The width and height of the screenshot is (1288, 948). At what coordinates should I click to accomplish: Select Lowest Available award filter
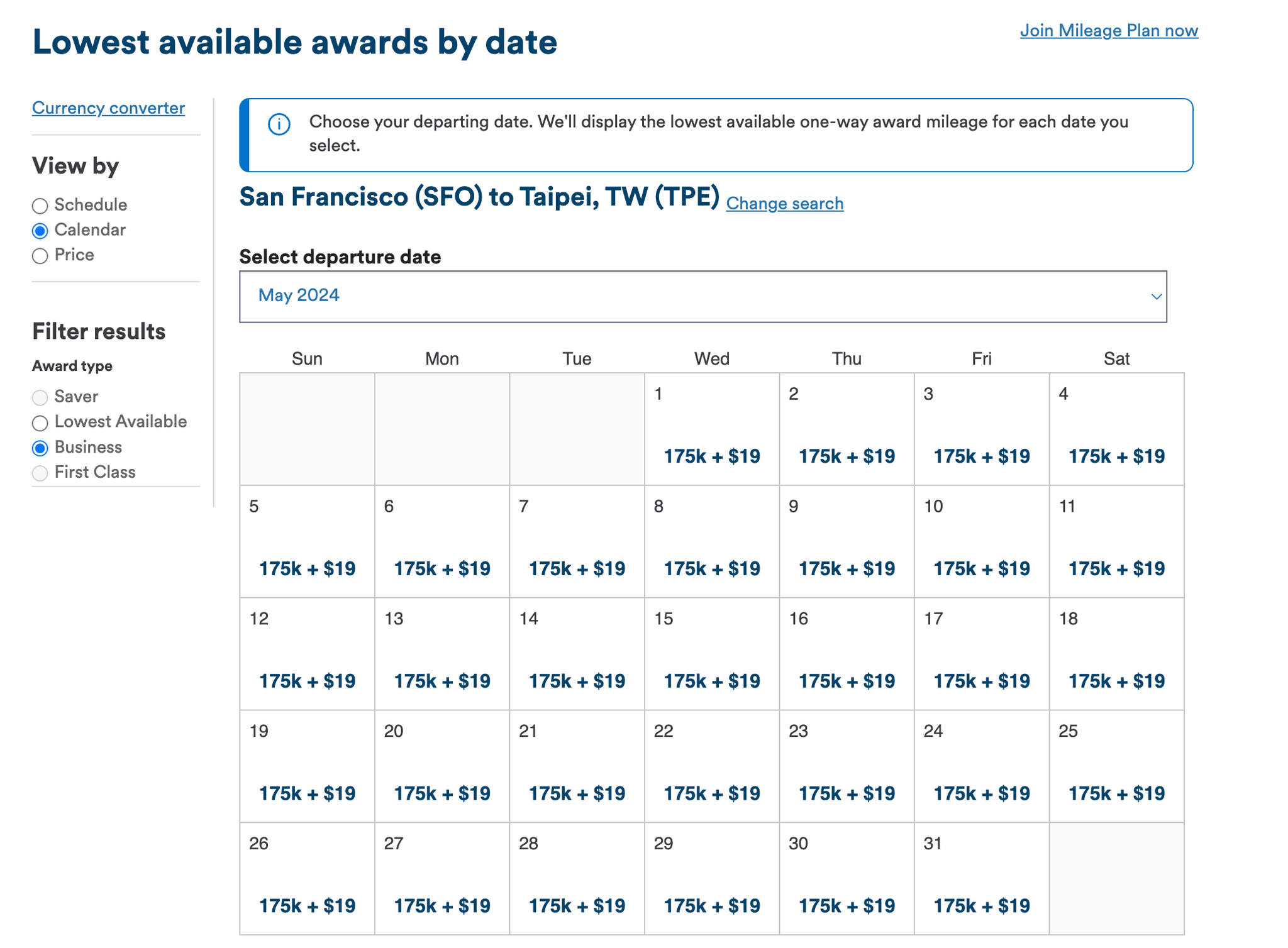click(x=40, y=422)
